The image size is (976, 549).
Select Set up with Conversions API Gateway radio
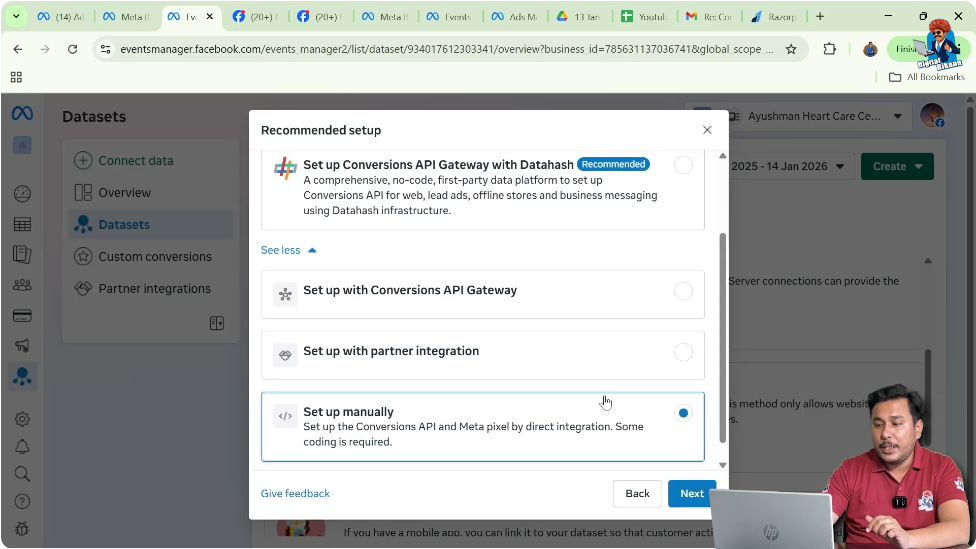coord(683,291)
